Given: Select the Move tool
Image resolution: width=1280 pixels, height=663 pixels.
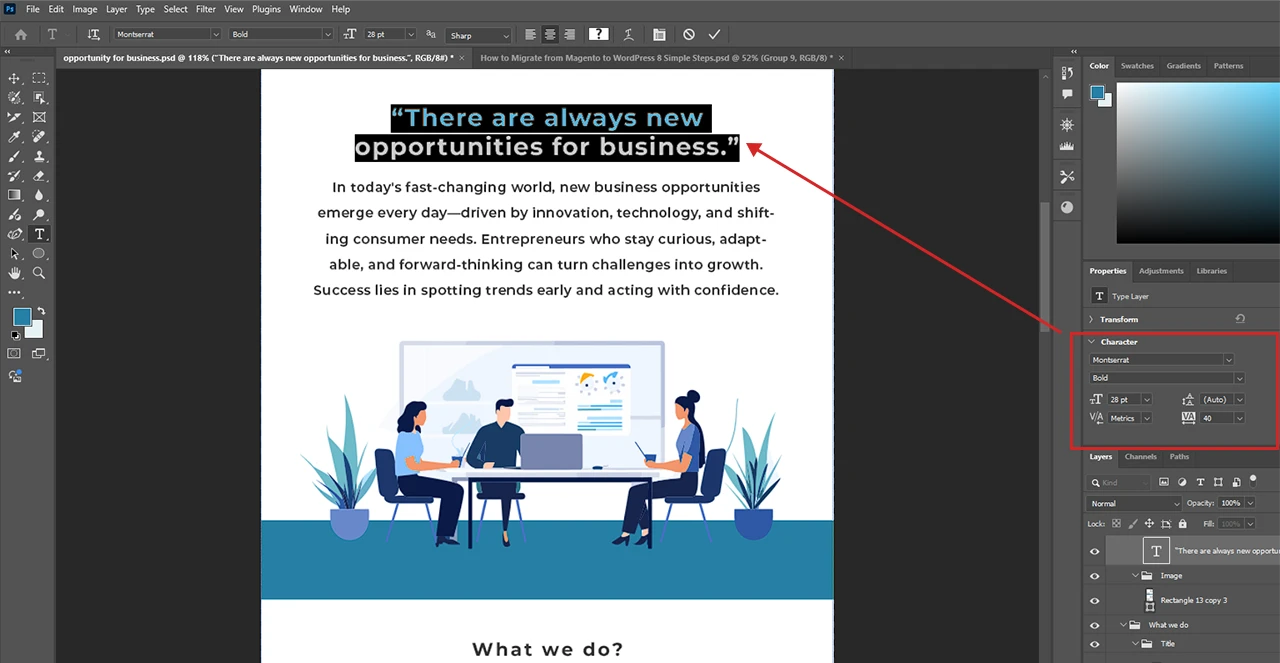Looking at the screenshot, I should (x=15, y=78).
